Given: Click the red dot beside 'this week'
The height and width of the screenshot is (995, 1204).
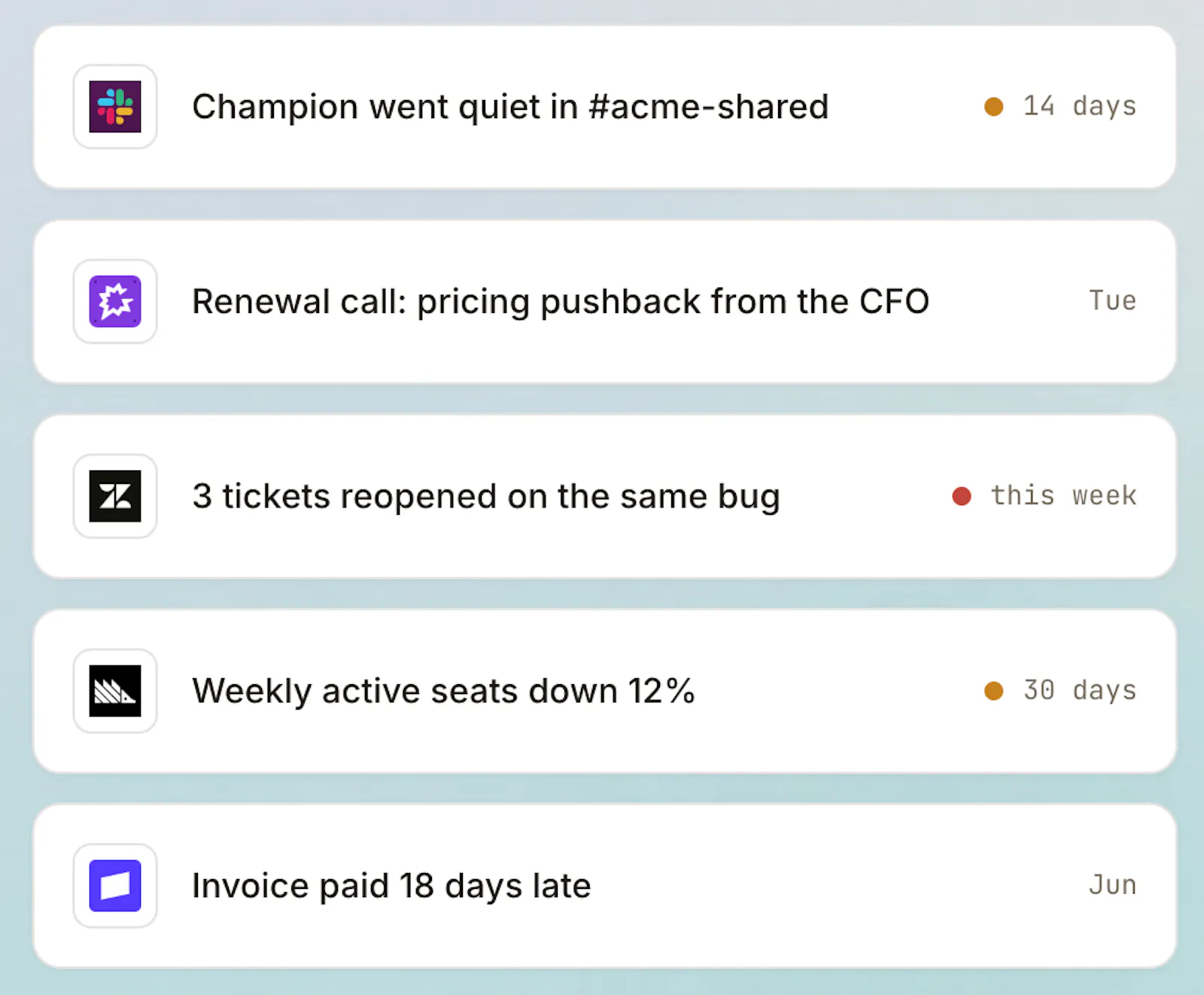Looking at the screenshot, I should click(961, 496).
